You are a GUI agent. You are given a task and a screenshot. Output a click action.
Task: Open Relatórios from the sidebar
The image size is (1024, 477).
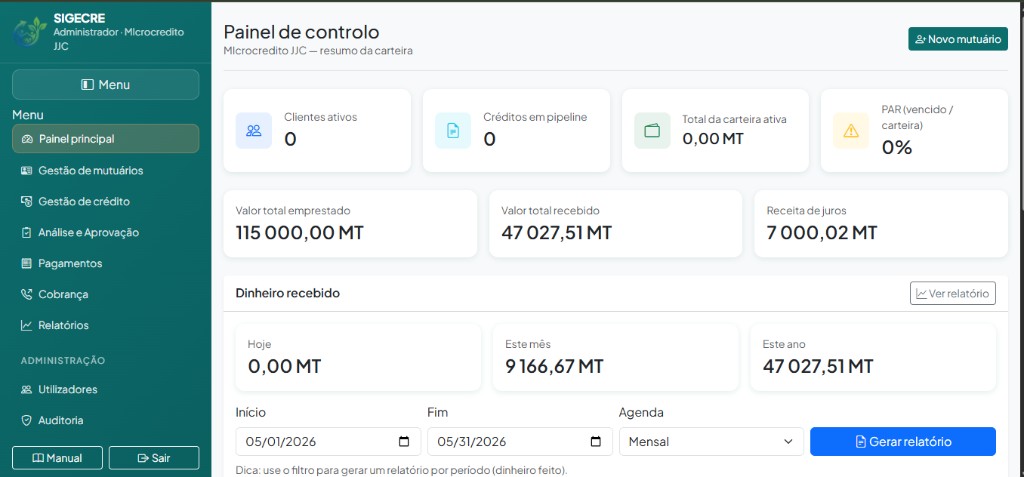[x=106, y=325]
